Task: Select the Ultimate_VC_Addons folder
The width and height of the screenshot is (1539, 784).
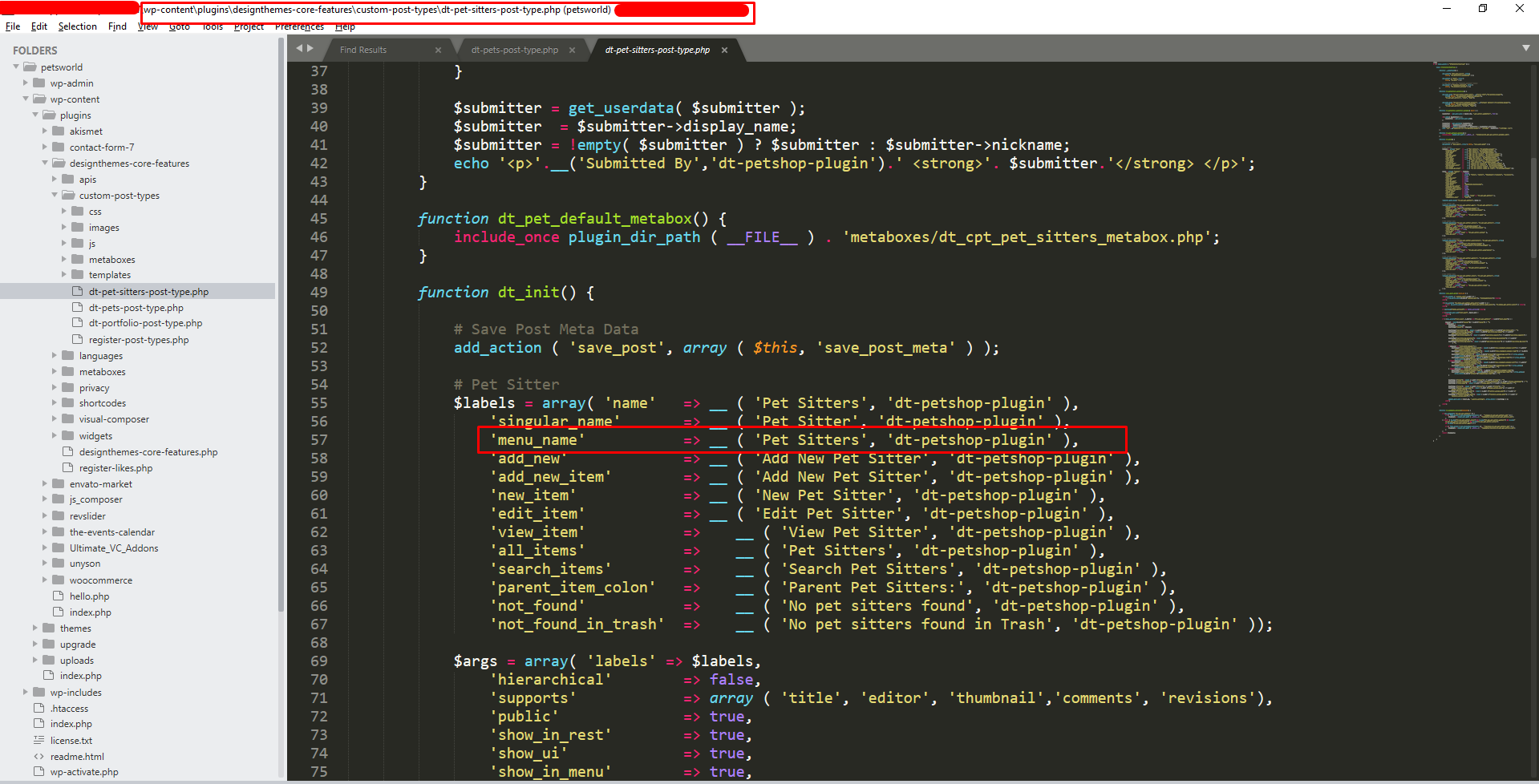Action: click(113, 548)
